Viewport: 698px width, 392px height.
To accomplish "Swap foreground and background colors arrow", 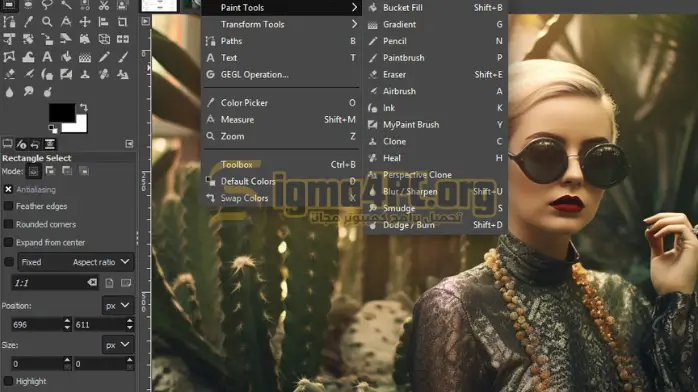I will (83, 107).
